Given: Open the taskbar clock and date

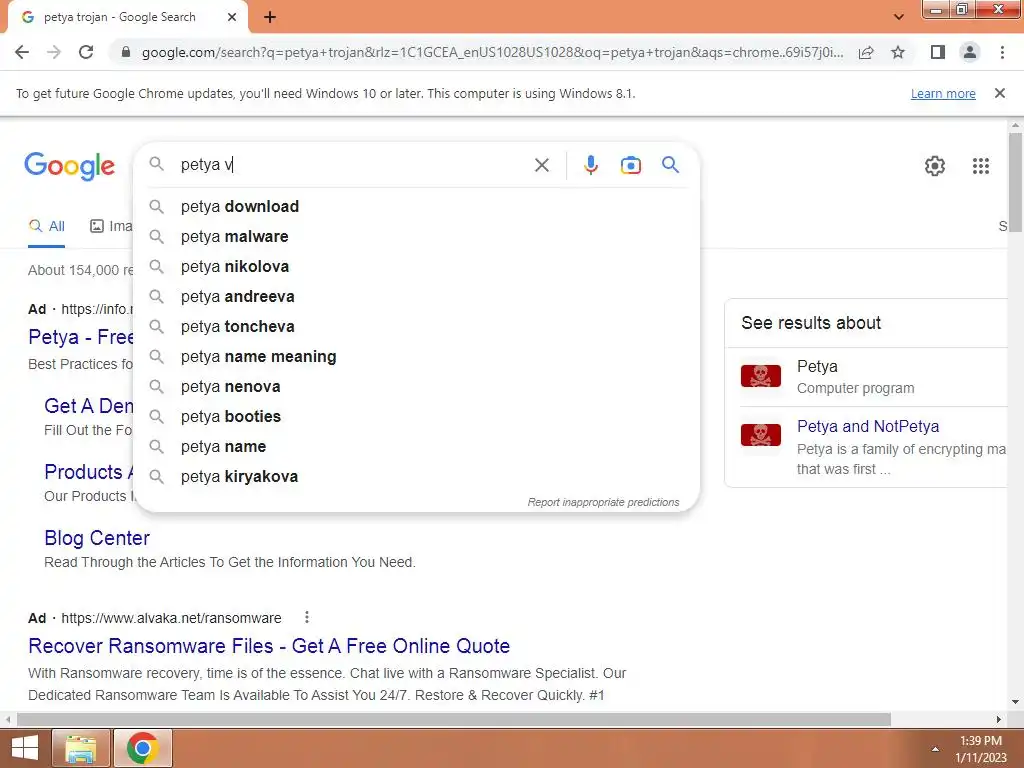Looking at the screenshot, I should coord(981,749).
